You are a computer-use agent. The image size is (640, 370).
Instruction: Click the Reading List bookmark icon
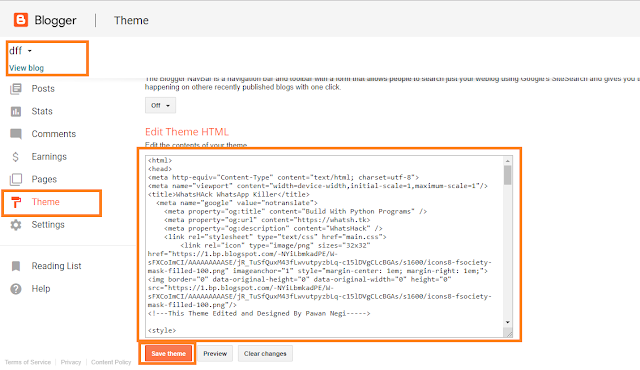pos(16,266)
